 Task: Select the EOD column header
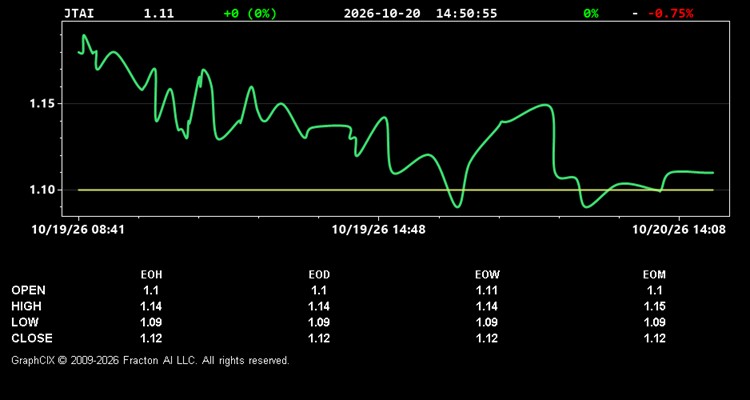[319, 275]
